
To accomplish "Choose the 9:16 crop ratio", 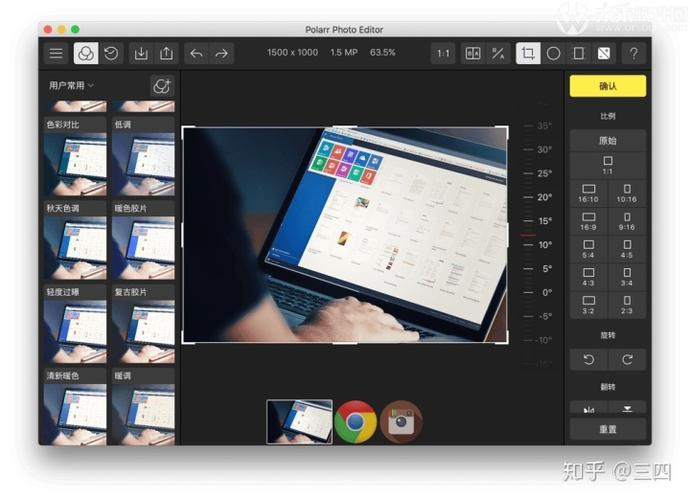I will [x=627, y=221].
